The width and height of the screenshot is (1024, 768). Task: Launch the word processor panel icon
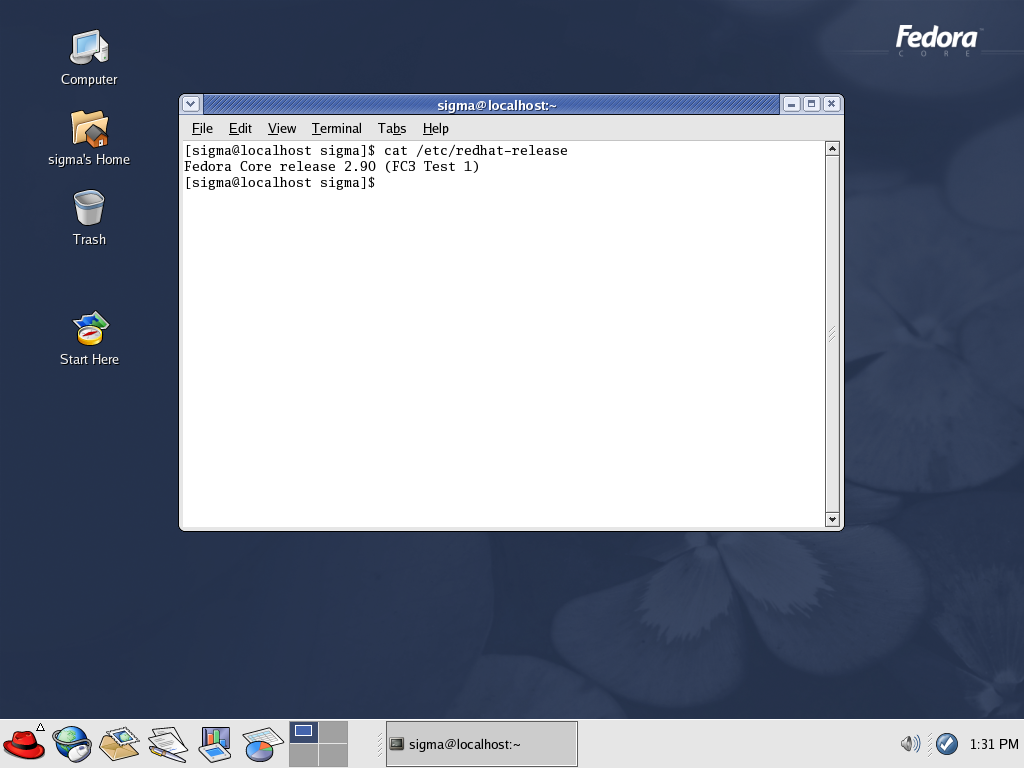(x=168, y=744)
